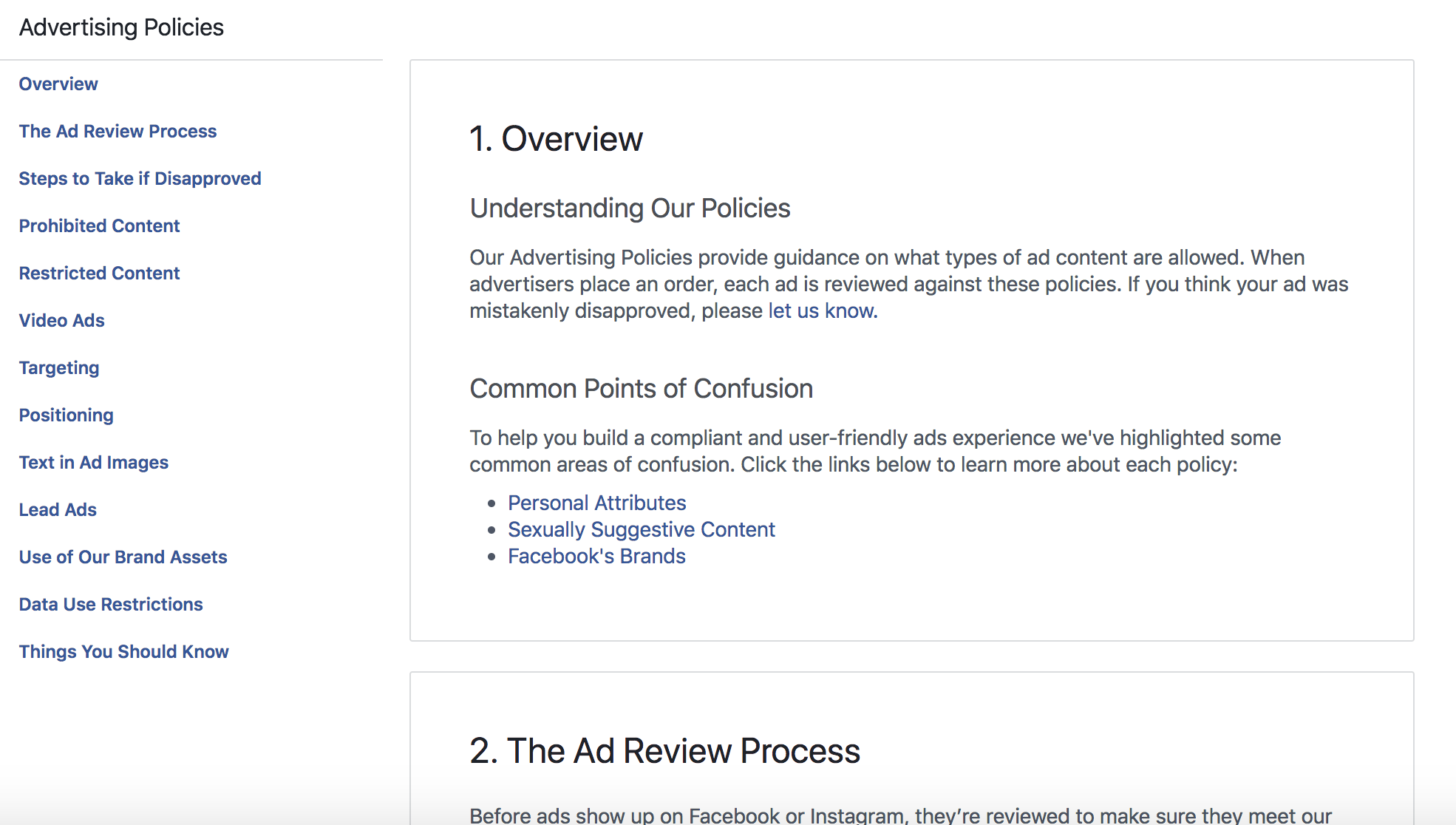Viewport: 1456px width, 825px height.
Task: Navigate to Steps to Take if Disapproved
Action: pos(140,179)
